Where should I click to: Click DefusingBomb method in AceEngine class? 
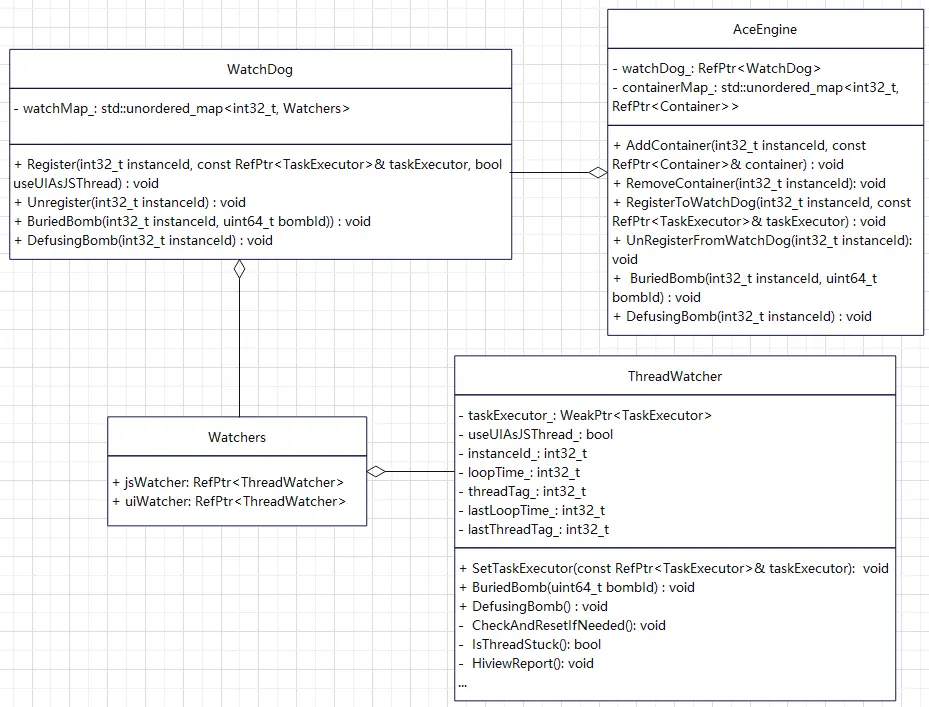(742, 316)
